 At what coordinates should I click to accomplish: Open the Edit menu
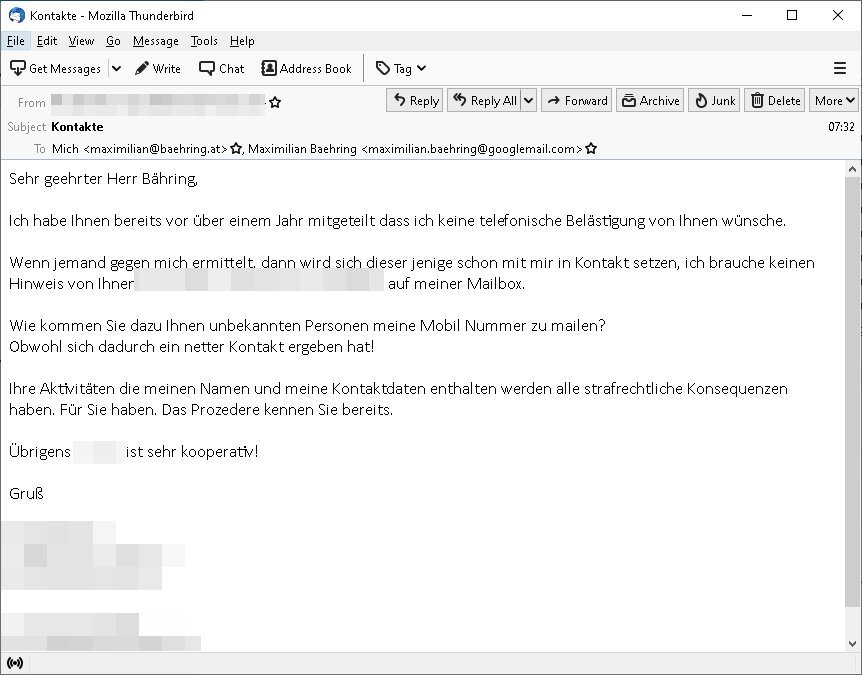click(47, 41)
